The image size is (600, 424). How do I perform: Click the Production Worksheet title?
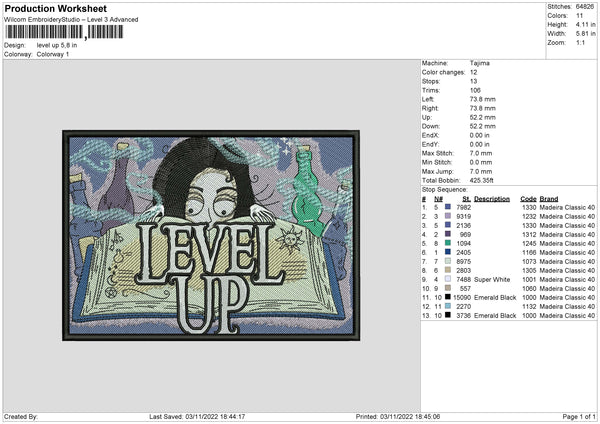point(55,8)
